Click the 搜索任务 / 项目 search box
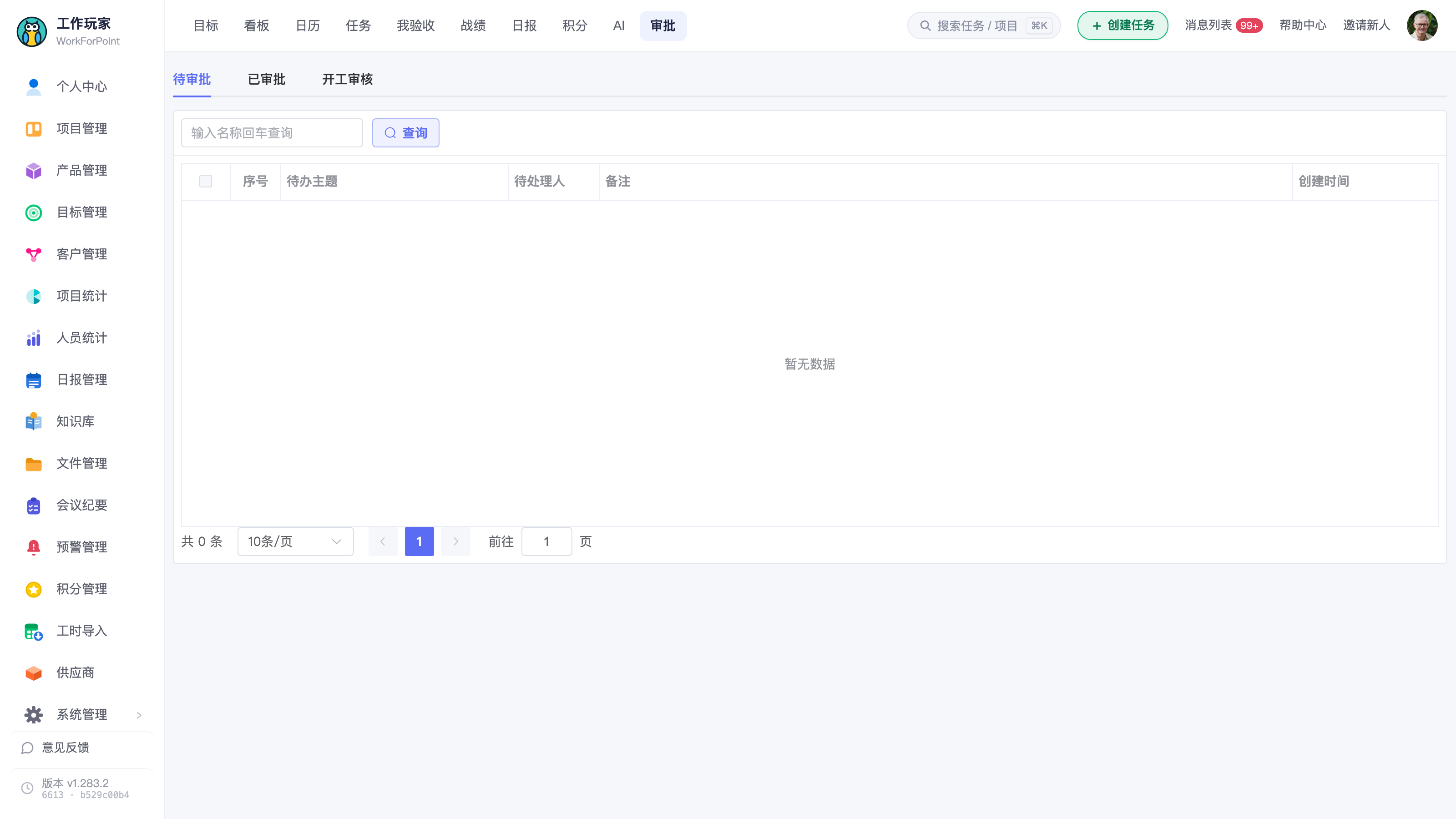Viewport: 1456px width, 819px height. click(984, 25)
